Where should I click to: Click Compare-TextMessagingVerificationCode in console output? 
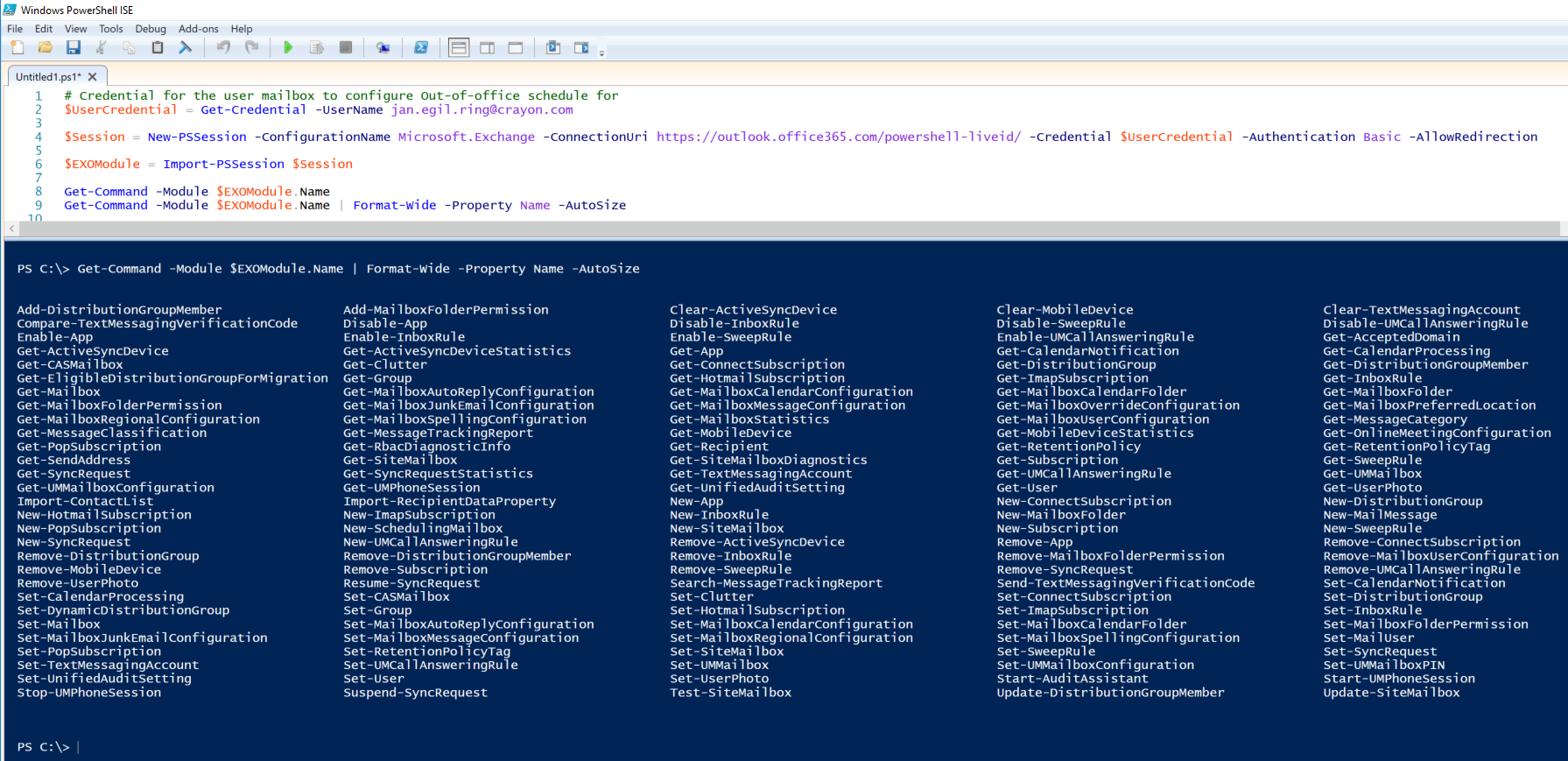pyautogui.click(x=158, y=323)
